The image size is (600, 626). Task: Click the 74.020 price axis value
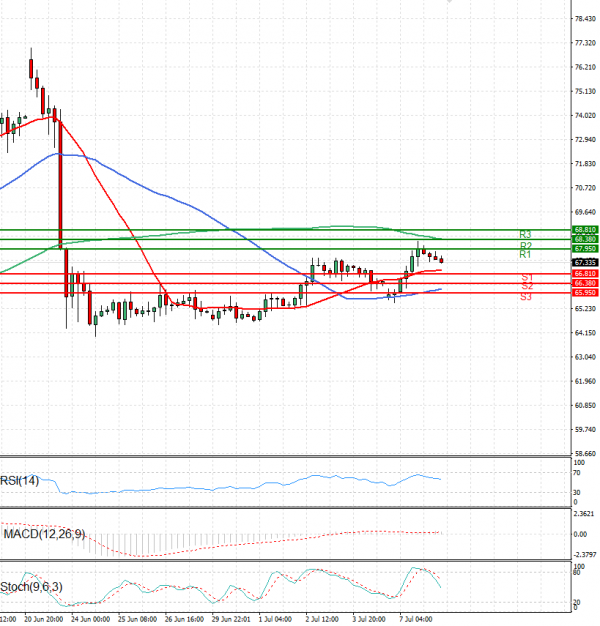(x=585, y=115)
